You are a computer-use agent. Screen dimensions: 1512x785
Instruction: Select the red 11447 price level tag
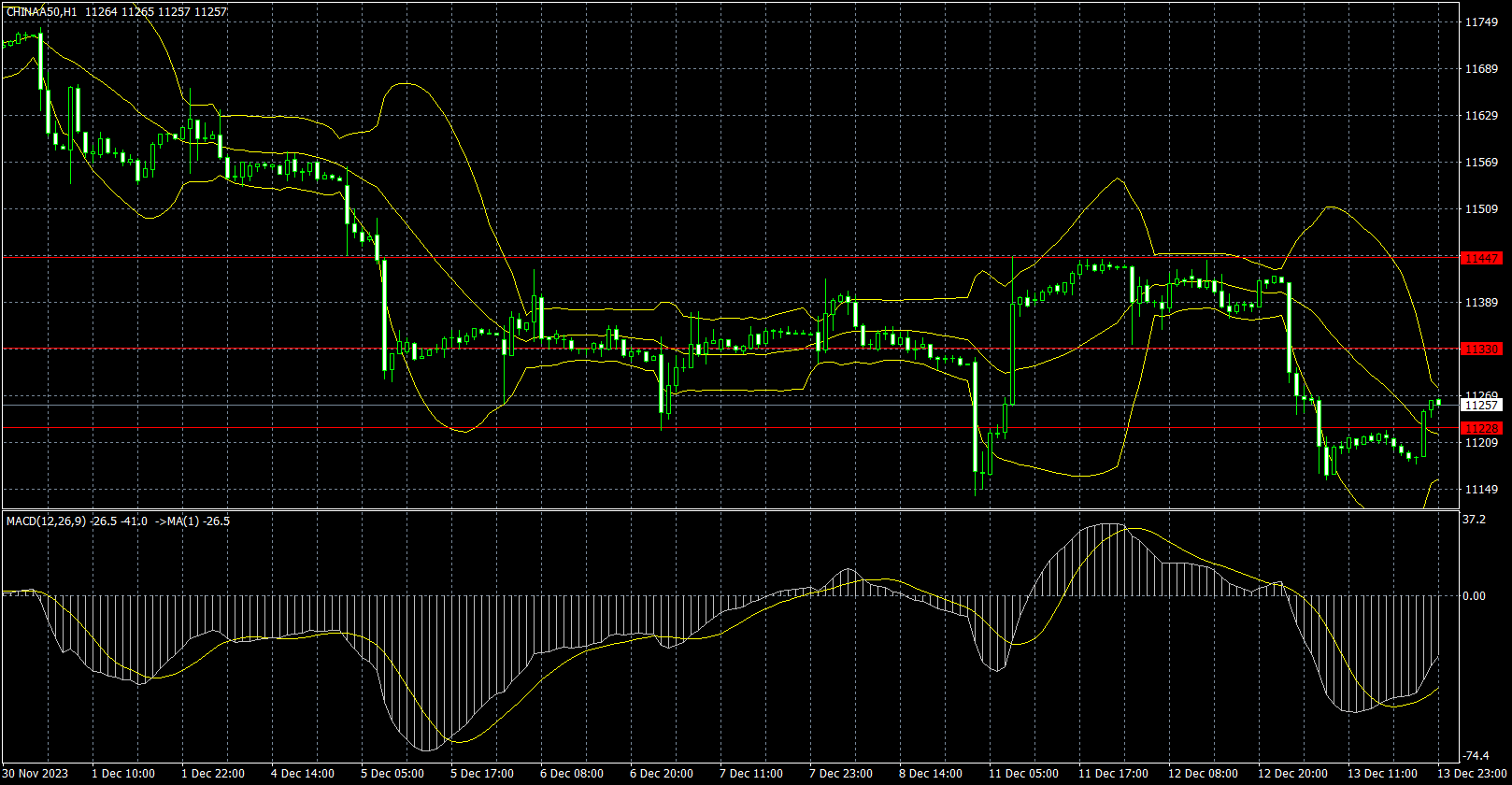[x=1482, y=258]
